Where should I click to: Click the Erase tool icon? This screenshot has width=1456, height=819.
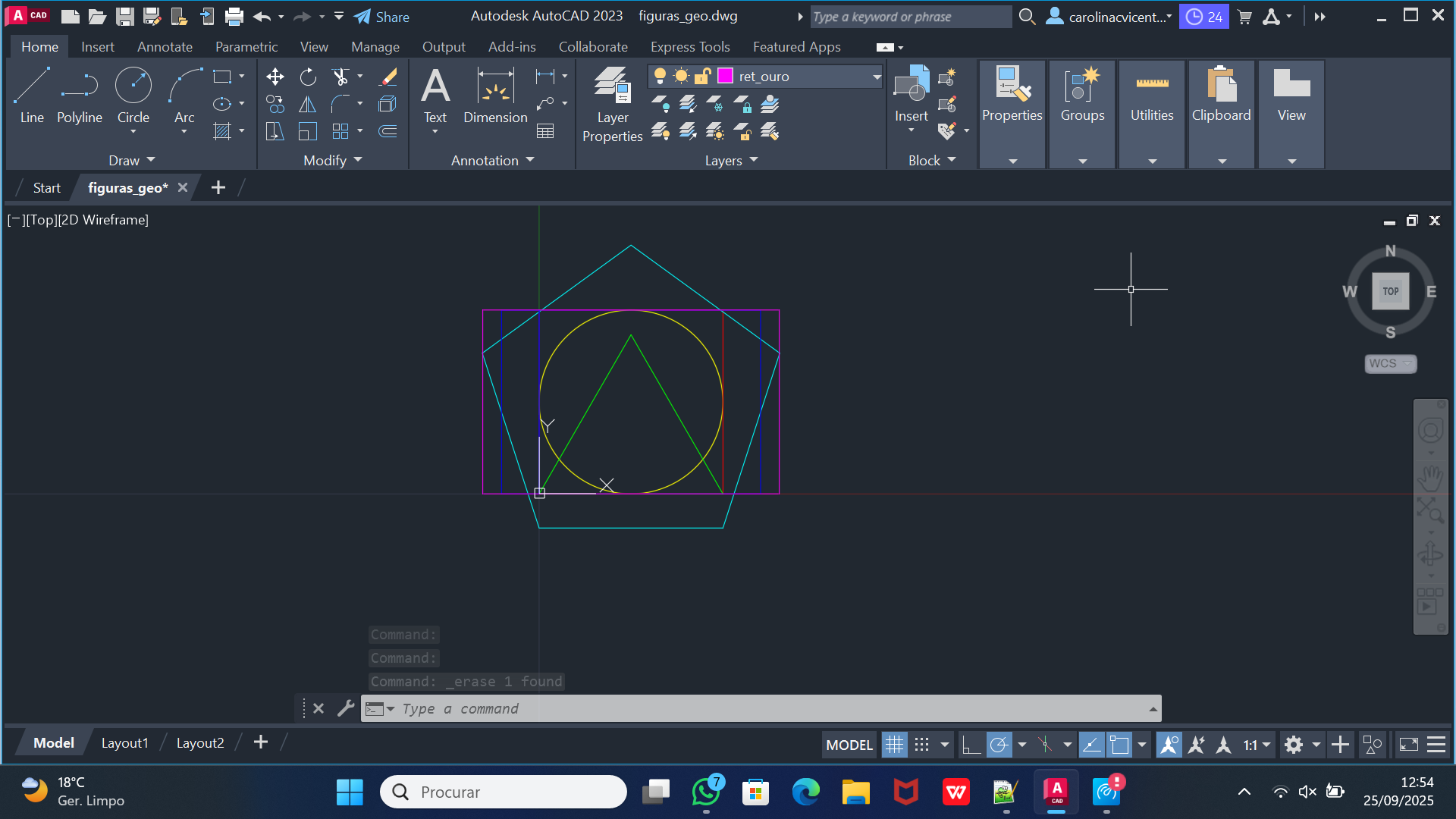[388, 77]
